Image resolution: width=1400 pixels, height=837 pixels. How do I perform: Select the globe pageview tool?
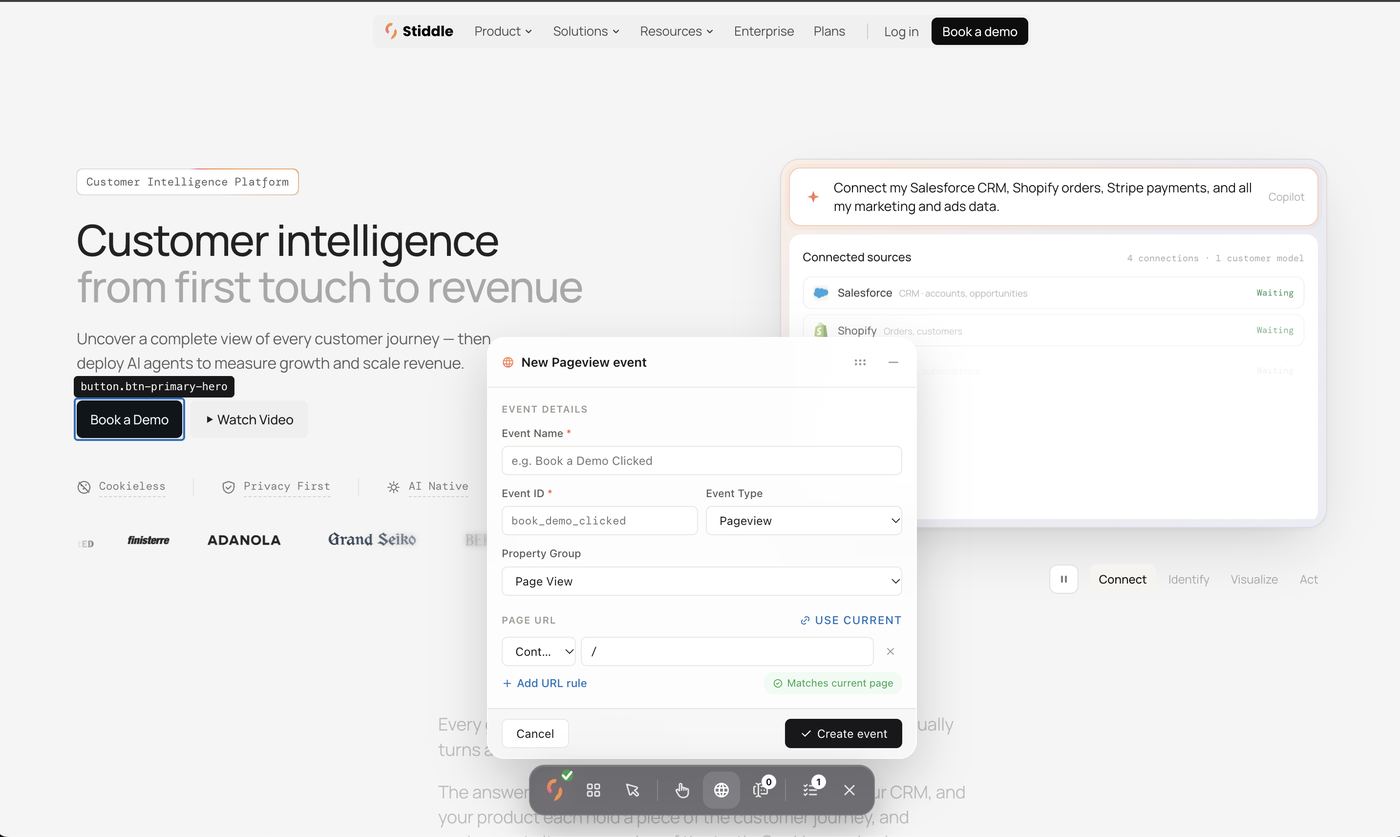(721, 790)
